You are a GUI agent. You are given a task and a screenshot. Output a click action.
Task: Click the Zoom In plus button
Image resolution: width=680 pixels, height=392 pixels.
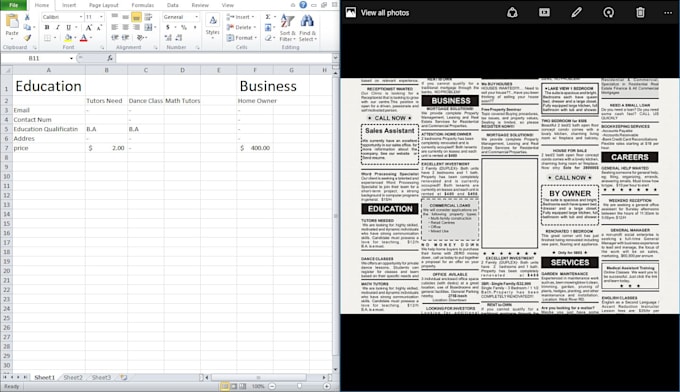327,386
